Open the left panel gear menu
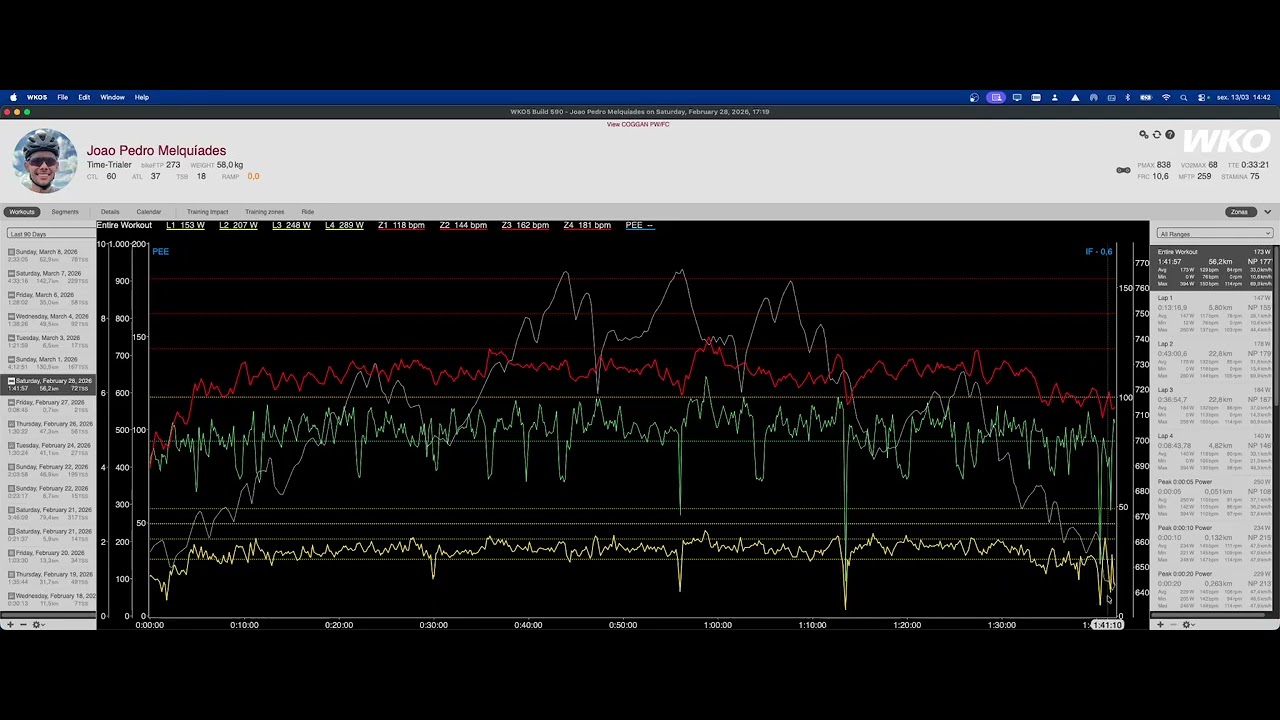This screenshot has height=720, width=1280. 38,625
